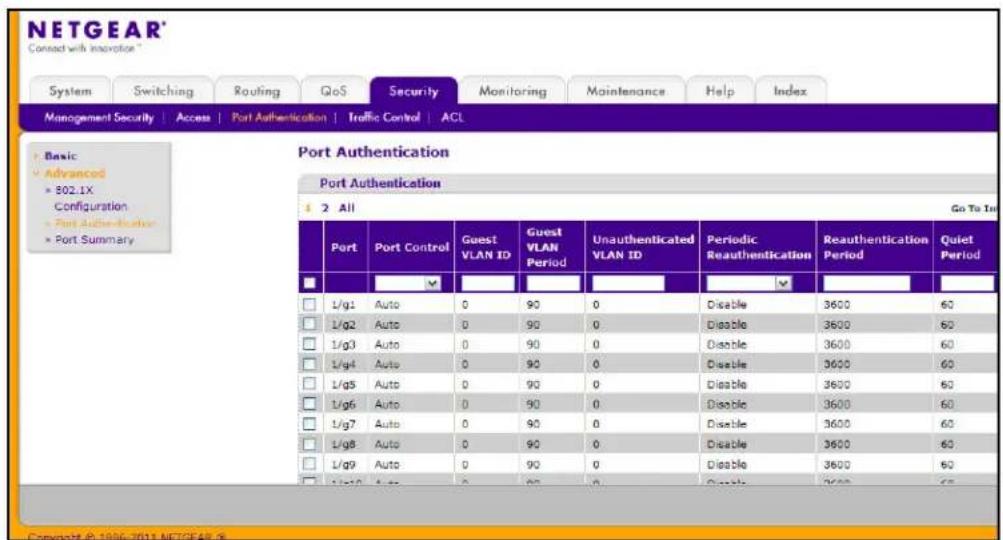The height and width of the screenshot is (540, 1003).
Task: Tick the checkbox for port 1/g5
Action: pyautogui.click(x=310, y=384)
